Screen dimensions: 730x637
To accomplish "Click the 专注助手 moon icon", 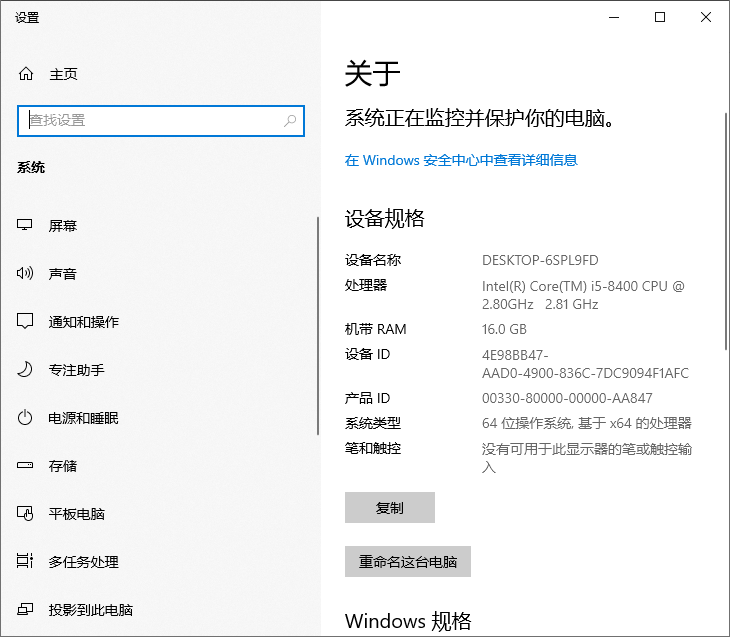I will coord(25,369).
